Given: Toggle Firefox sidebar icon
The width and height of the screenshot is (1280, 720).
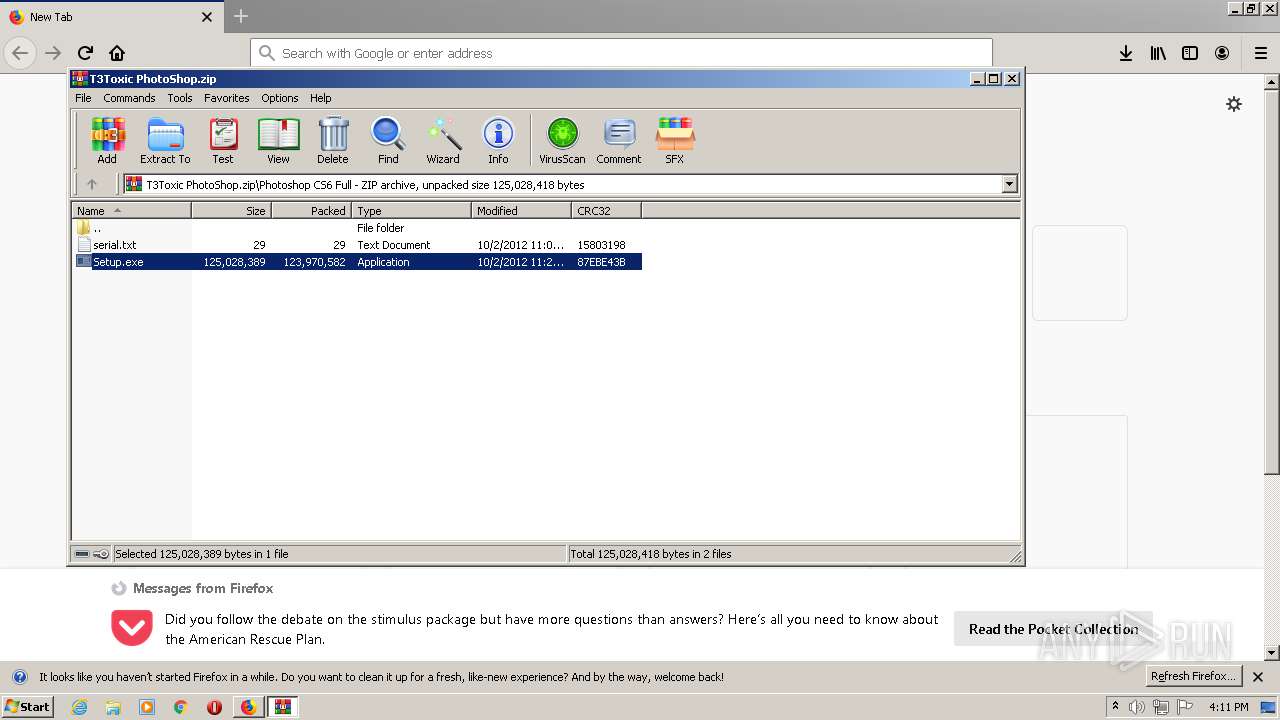Looking at the screenshot, I should click(1190, 53).
